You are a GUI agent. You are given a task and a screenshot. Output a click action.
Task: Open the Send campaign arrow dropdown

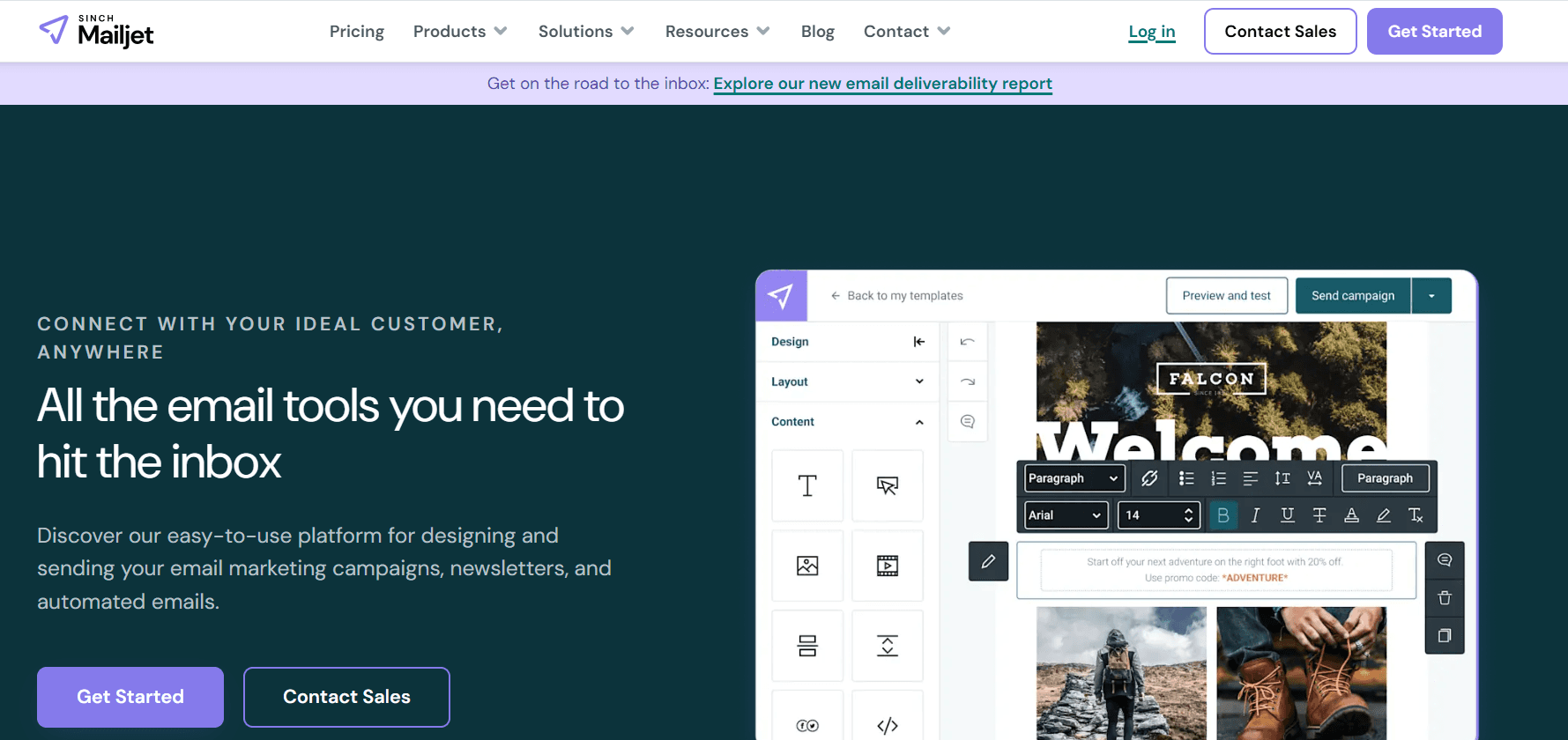1431,296
